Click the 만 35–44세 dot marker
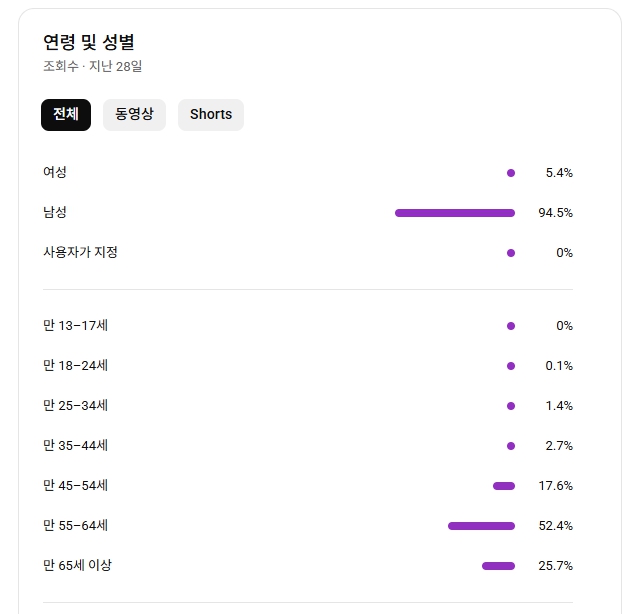Screen dimensions: 644x614 pos(511,446)
